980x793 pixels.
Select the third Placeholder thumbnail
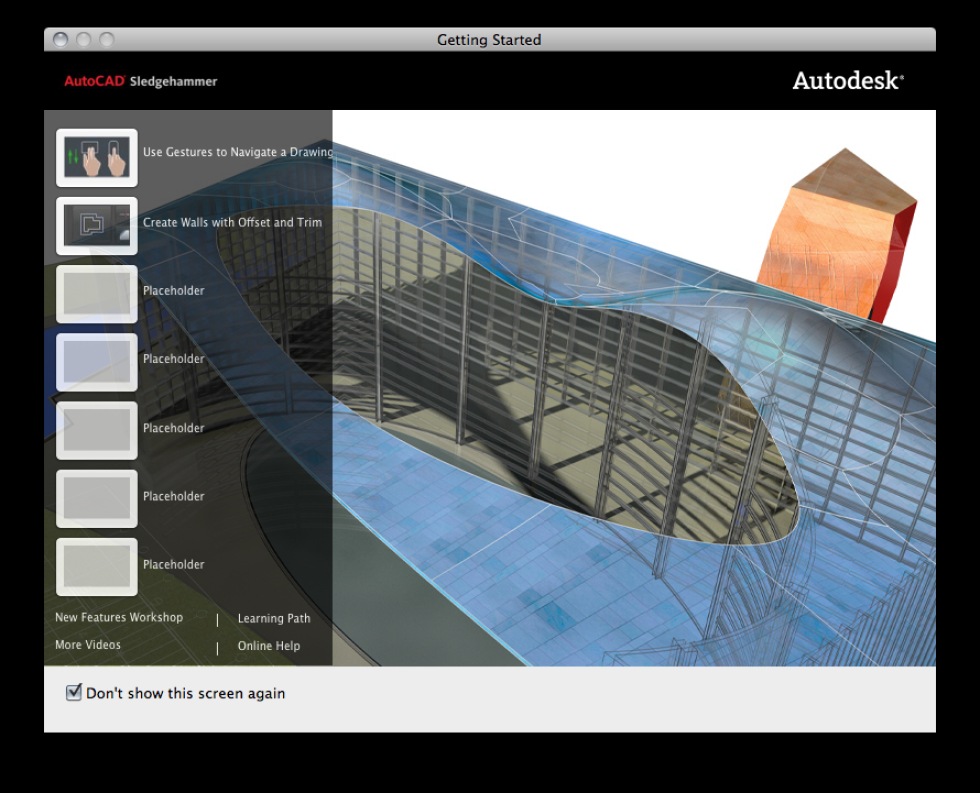tap(96, 430)
